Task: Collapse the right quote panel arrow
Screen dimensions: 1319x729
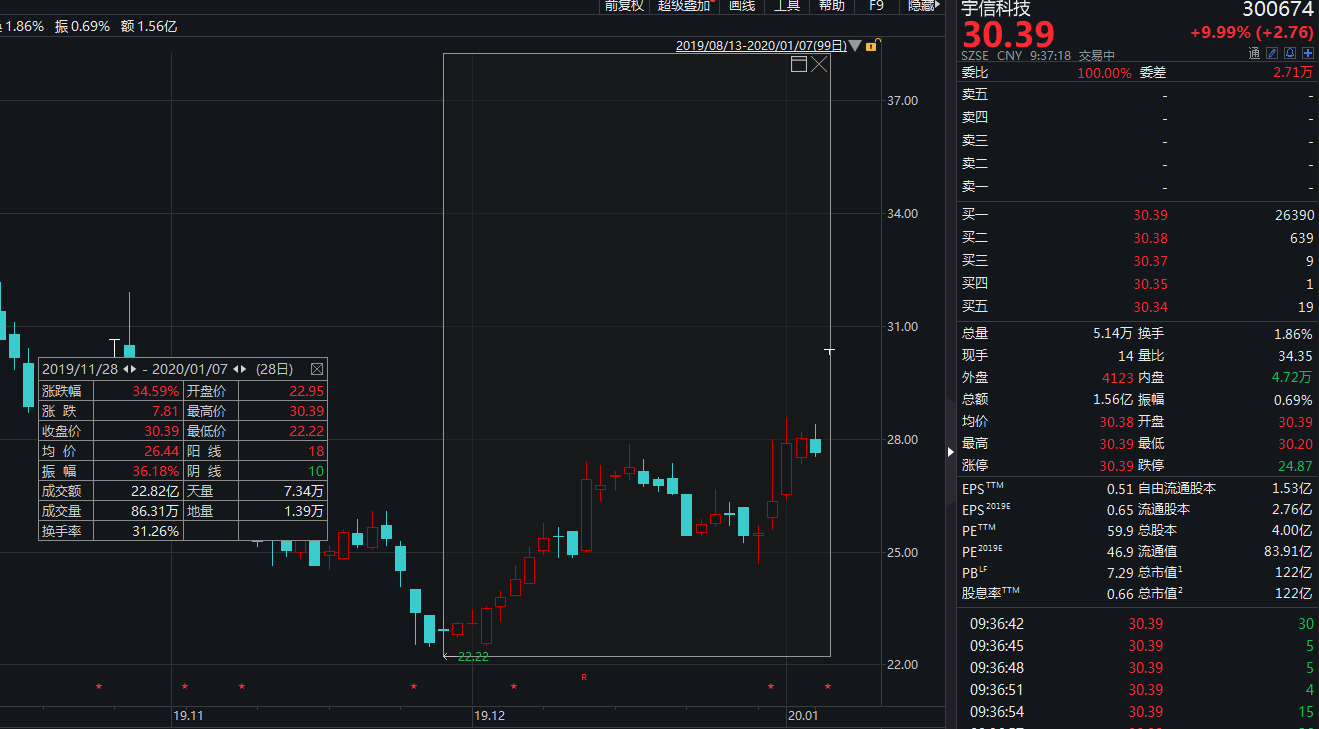Action: click(950, 452)
